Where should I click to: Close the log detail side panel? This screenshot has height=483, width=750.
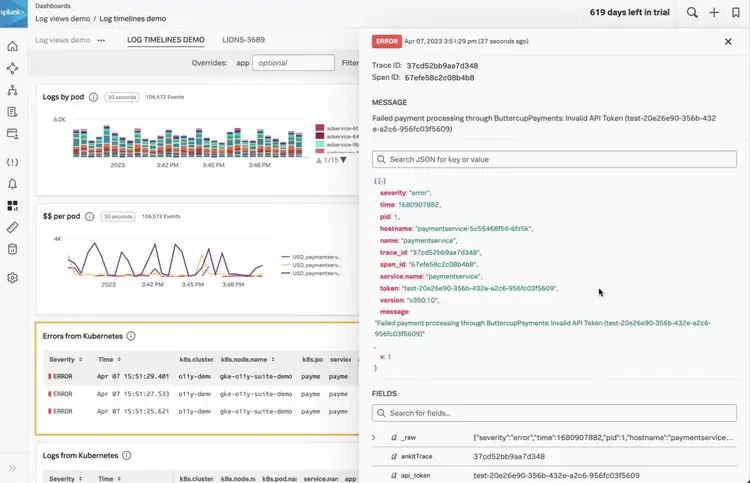click(x=727, y=42)
